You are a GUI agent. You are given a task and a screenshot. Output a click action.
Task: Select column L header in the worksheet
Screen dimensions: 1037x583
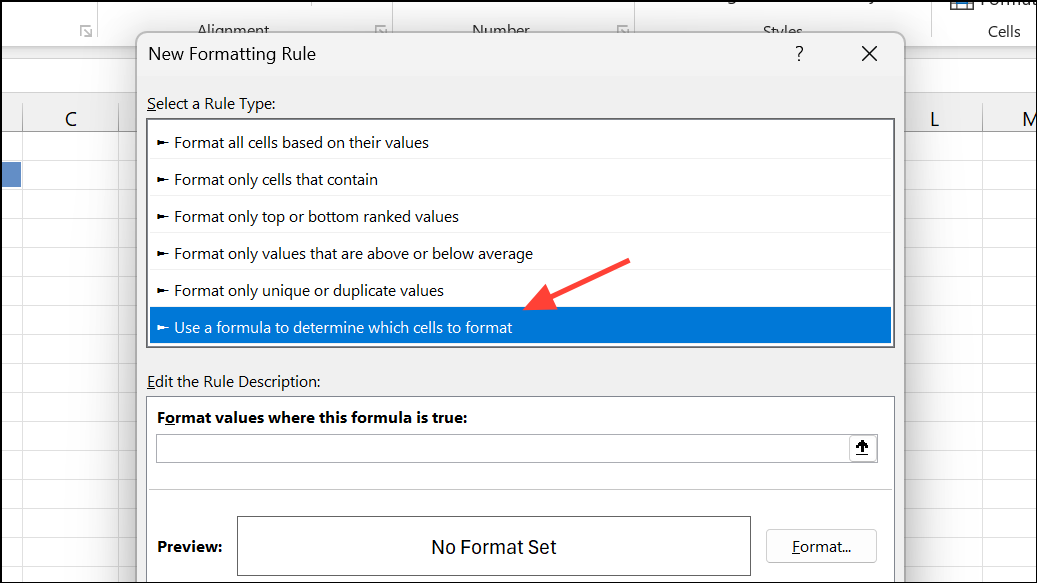tap(933, 118)
